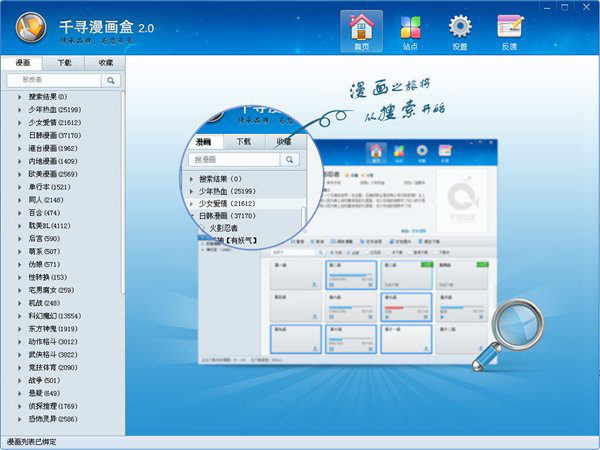Switch to the 下载 tab
Screen dimensions: 600x450
coord(64,63)
